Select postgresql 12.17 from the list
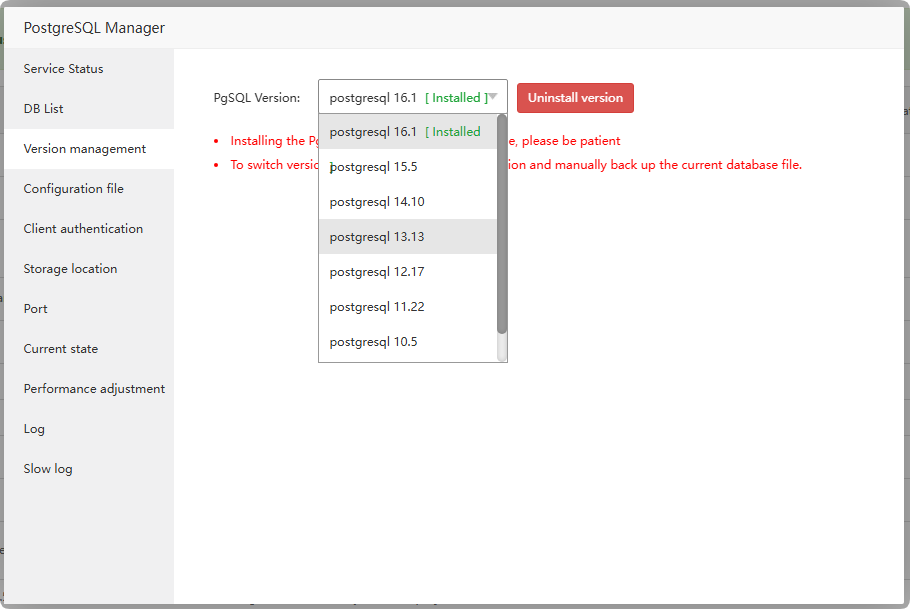Image resolution: width=910 pixels, height=609 pixels. pos(407,272)
